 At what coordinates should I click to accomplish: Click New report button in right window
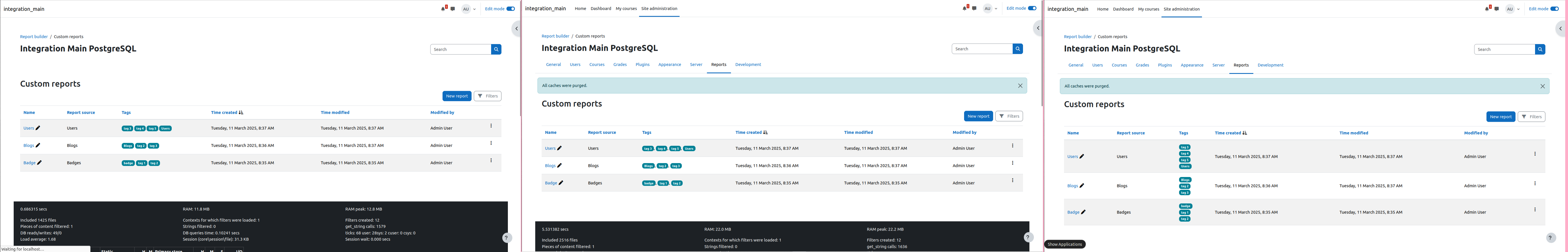[1500, 117]
